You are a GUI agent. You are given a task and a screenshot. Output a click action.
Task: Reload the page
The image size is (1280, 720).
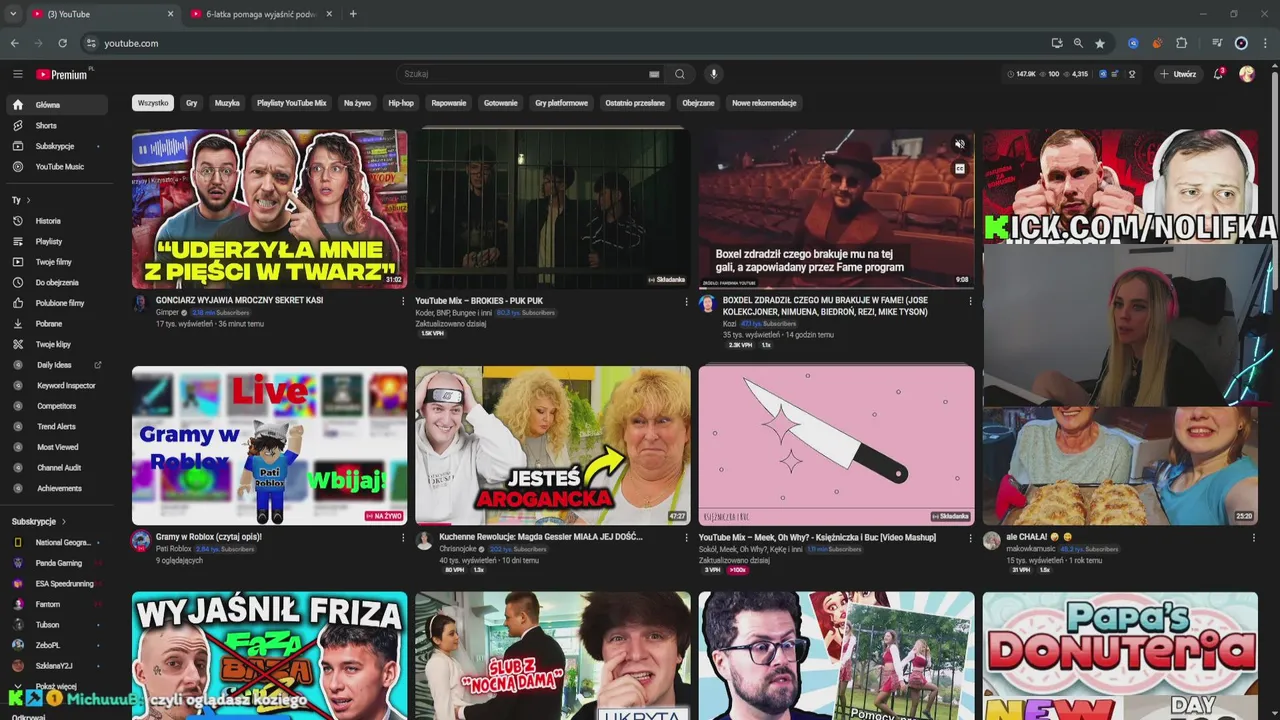point(62,43)
